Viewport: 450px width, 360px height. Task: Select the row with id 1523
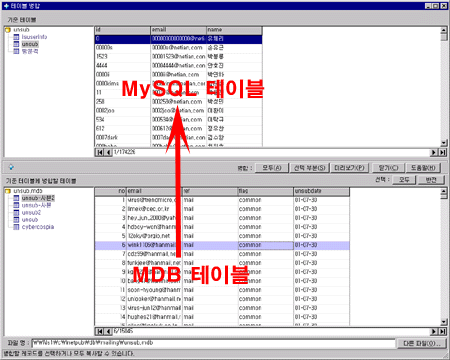coord(178,57)
